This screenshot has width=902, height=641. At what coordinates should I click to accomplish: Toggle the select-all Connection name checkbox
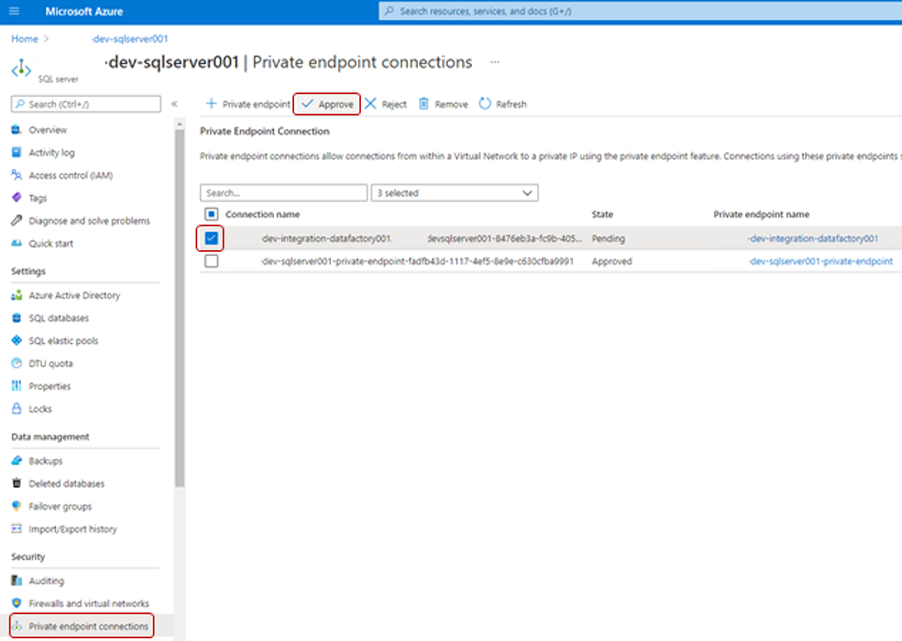[211, 214]
